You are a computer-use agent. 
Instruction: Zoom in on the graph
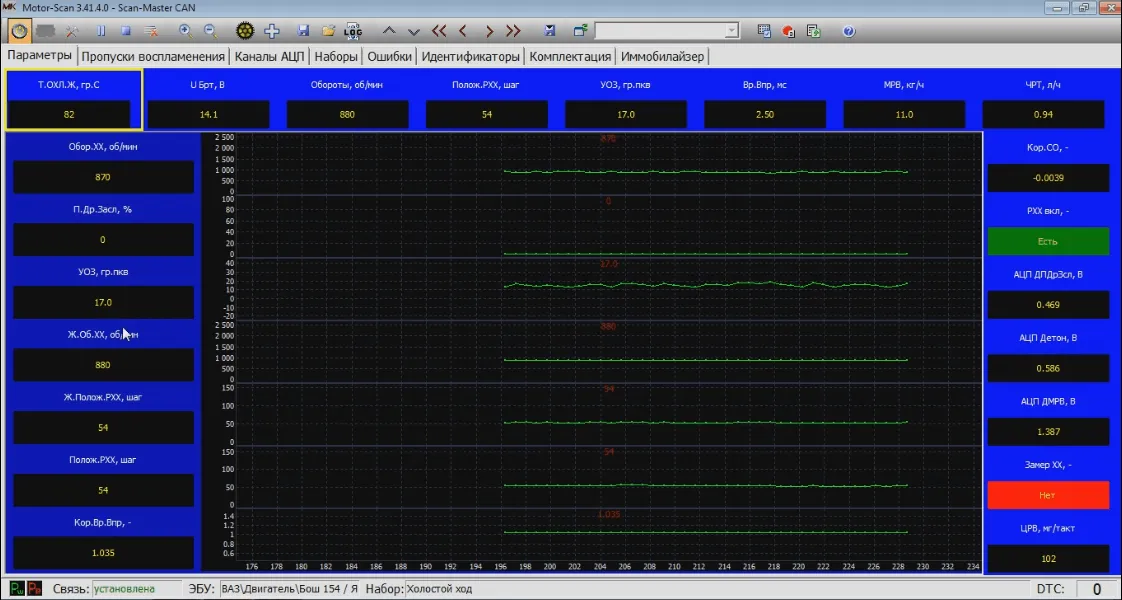pyautogui.click(x=185, y=31)
